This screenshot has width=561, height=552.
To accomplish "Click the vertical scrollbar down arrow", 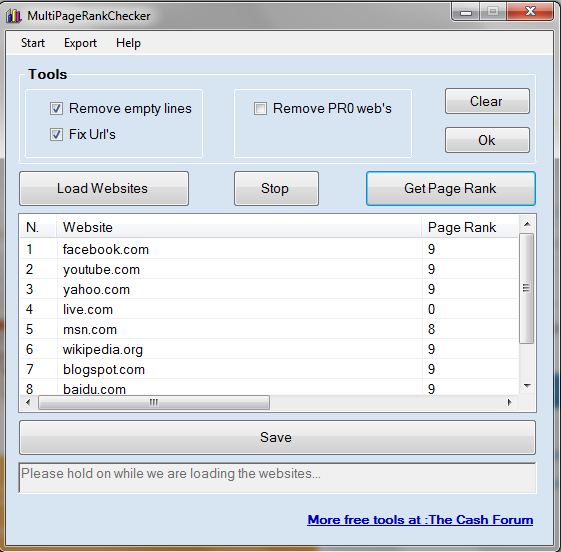I will pos(527,386).
